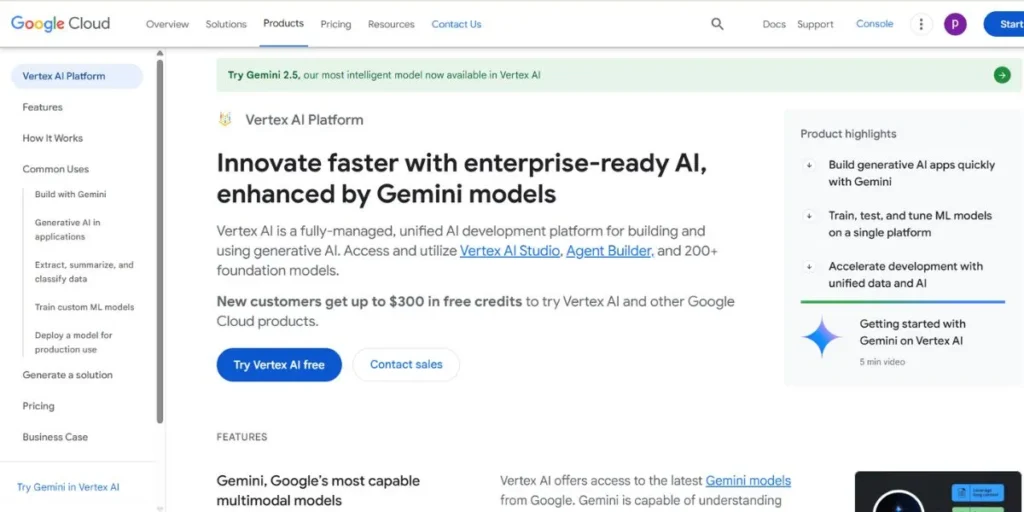Image resolution: width=1024 pixels, height=512 pixels.
Task: Open the Gemini models link
Action: (x=748, y=481)
